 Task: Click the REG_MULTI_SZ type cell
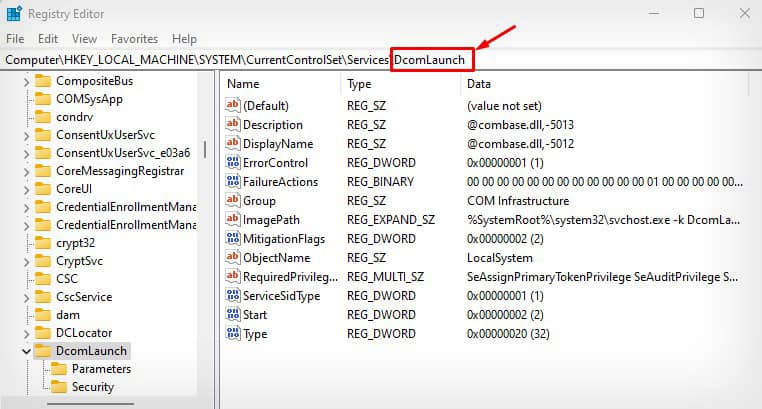(385, 277)
